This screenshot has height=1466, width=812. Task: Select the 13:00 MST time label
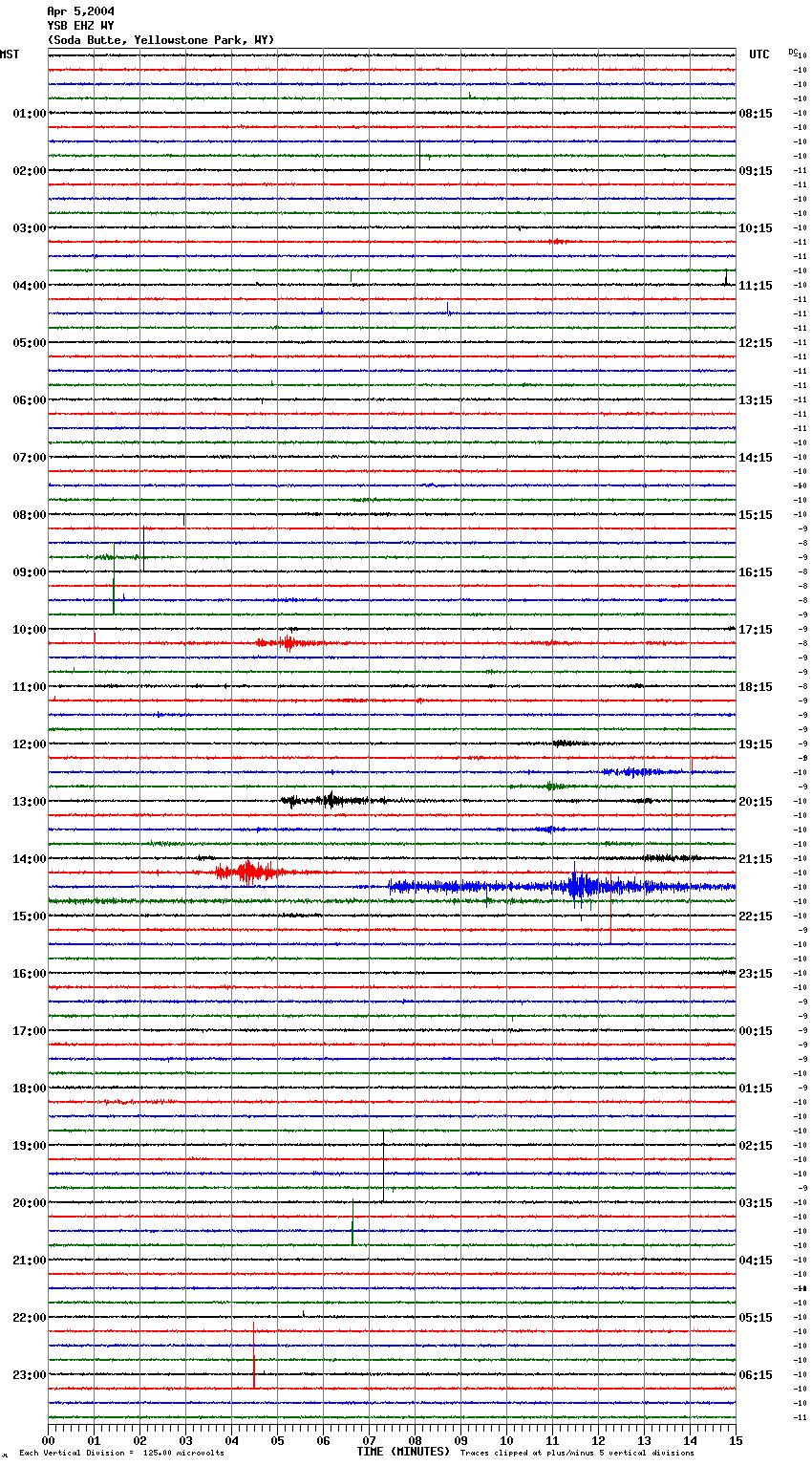click(x=29, y=802)
